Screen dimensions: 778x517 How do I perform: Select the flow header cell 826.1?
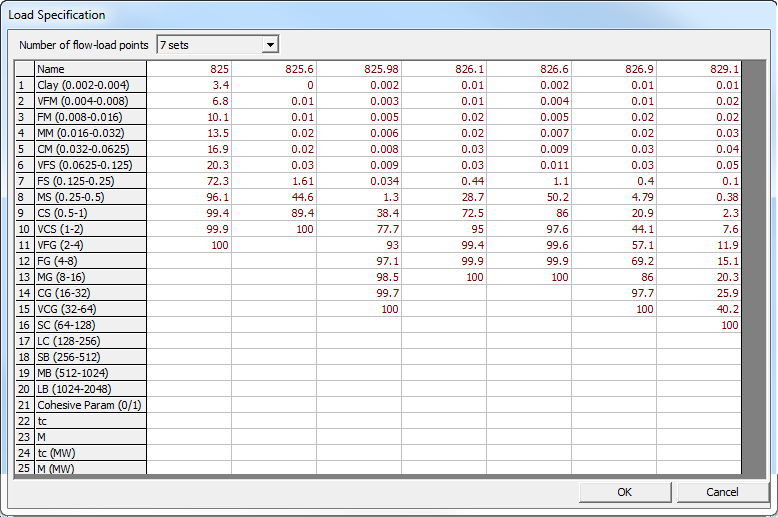point(444,69)
